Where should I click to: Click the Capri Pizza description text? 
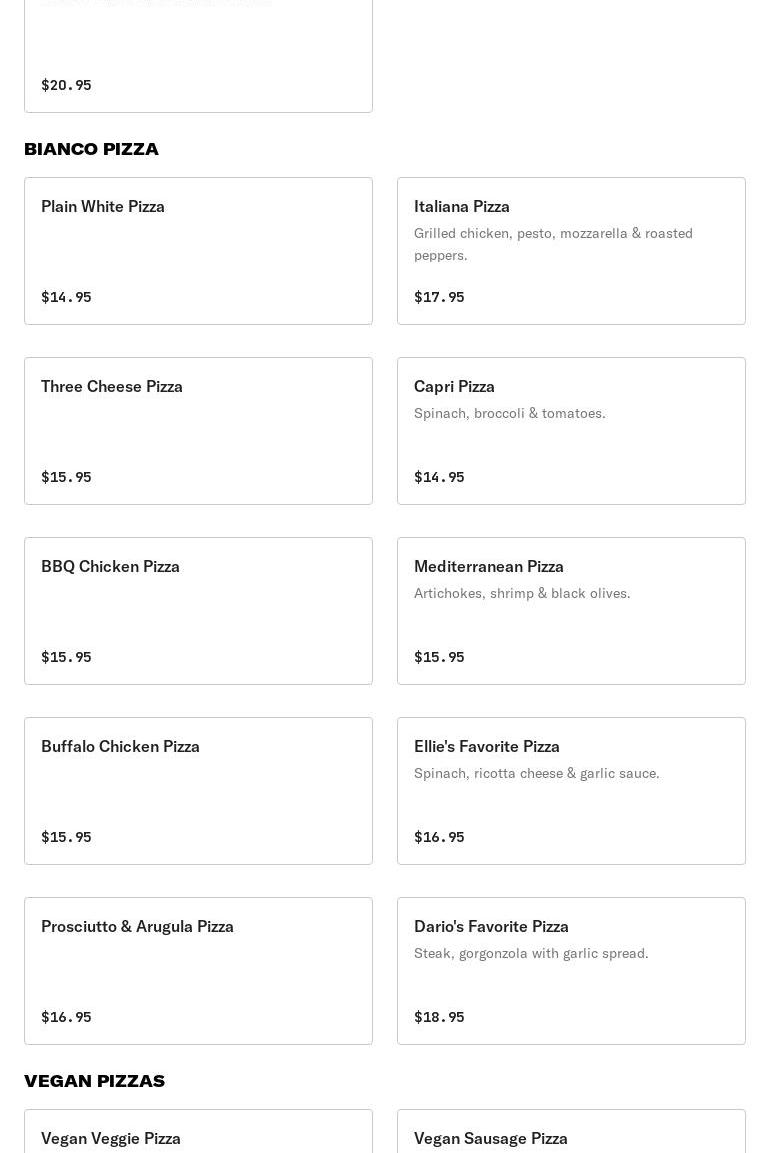tap(509, 413)
